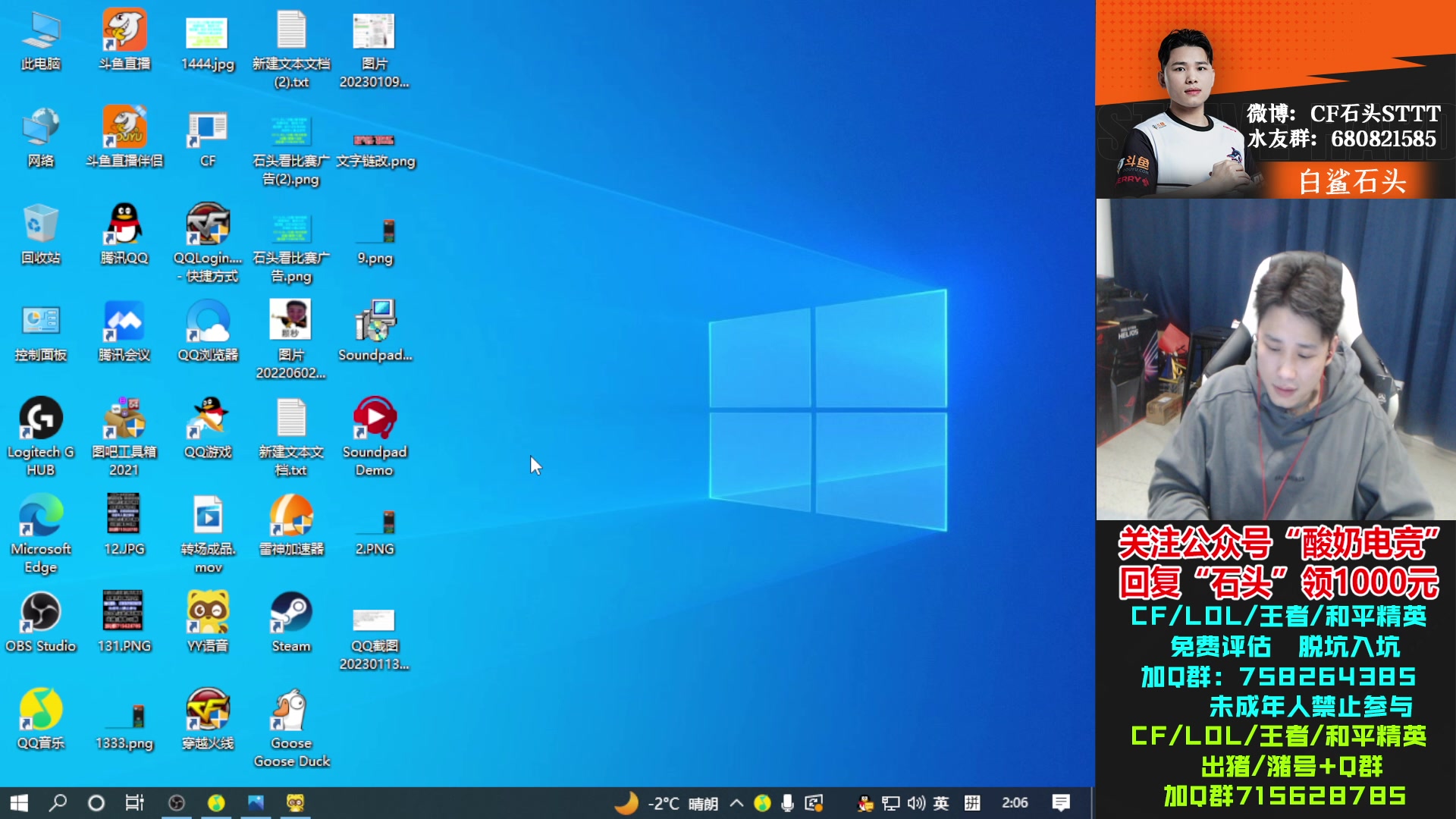
Task: Open Task View on taskbar
Action: pos(135,803)
